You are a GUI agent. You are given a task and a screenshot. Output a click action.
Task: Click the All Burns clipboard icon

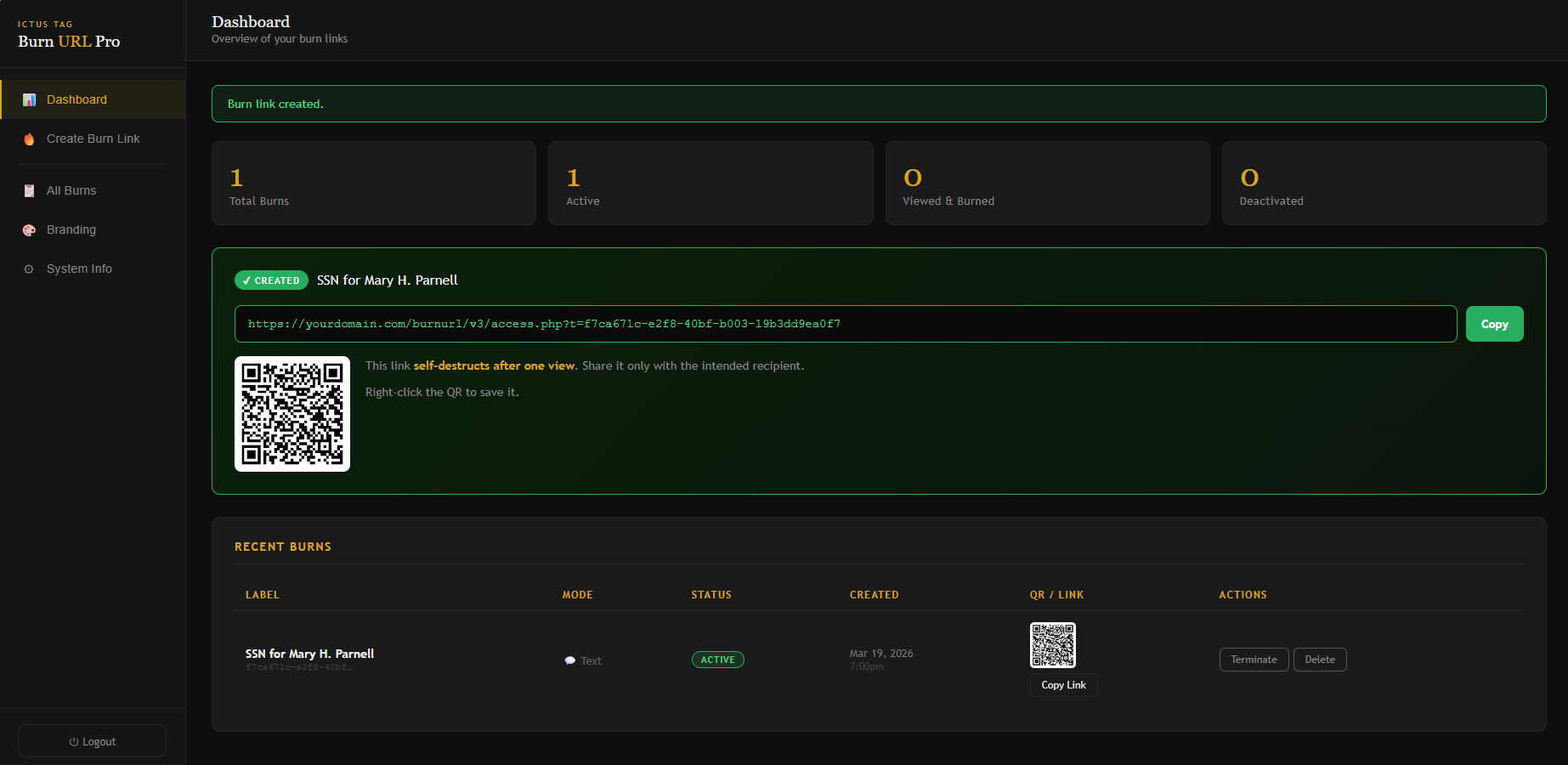[29, 191]
